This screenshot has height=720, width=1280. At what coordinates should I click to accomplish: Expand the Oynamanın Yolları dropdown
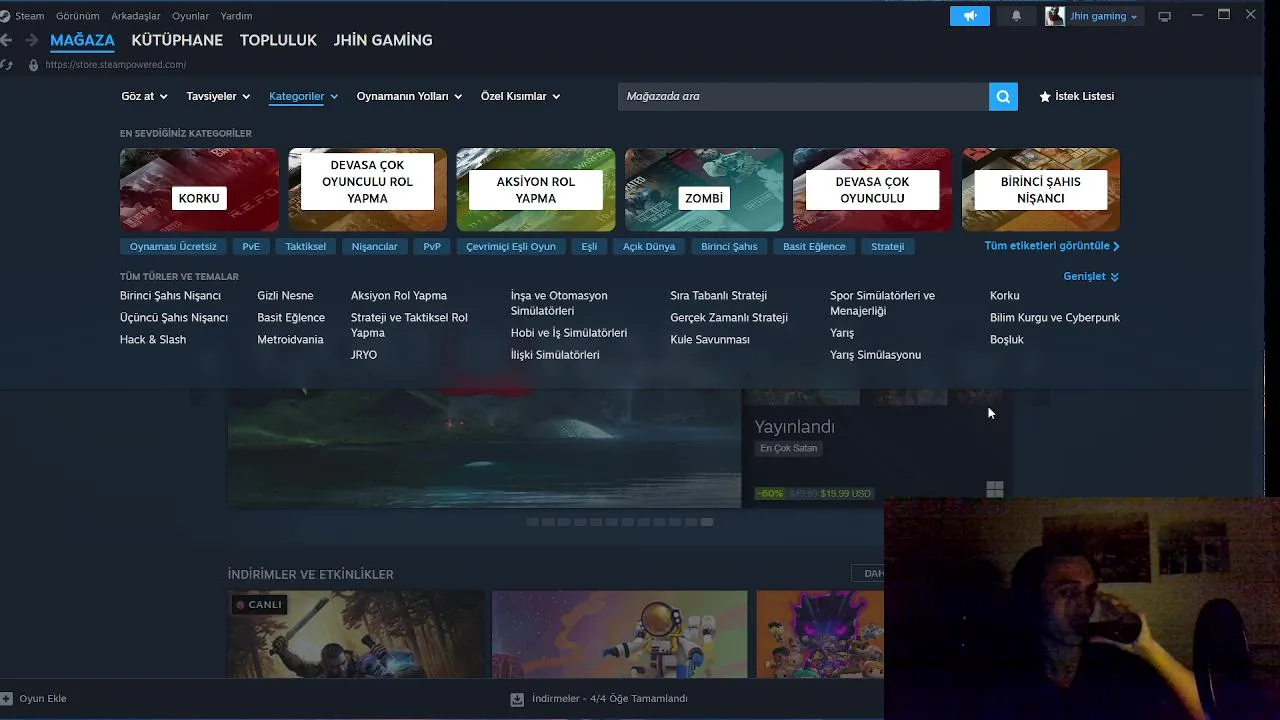409,96
